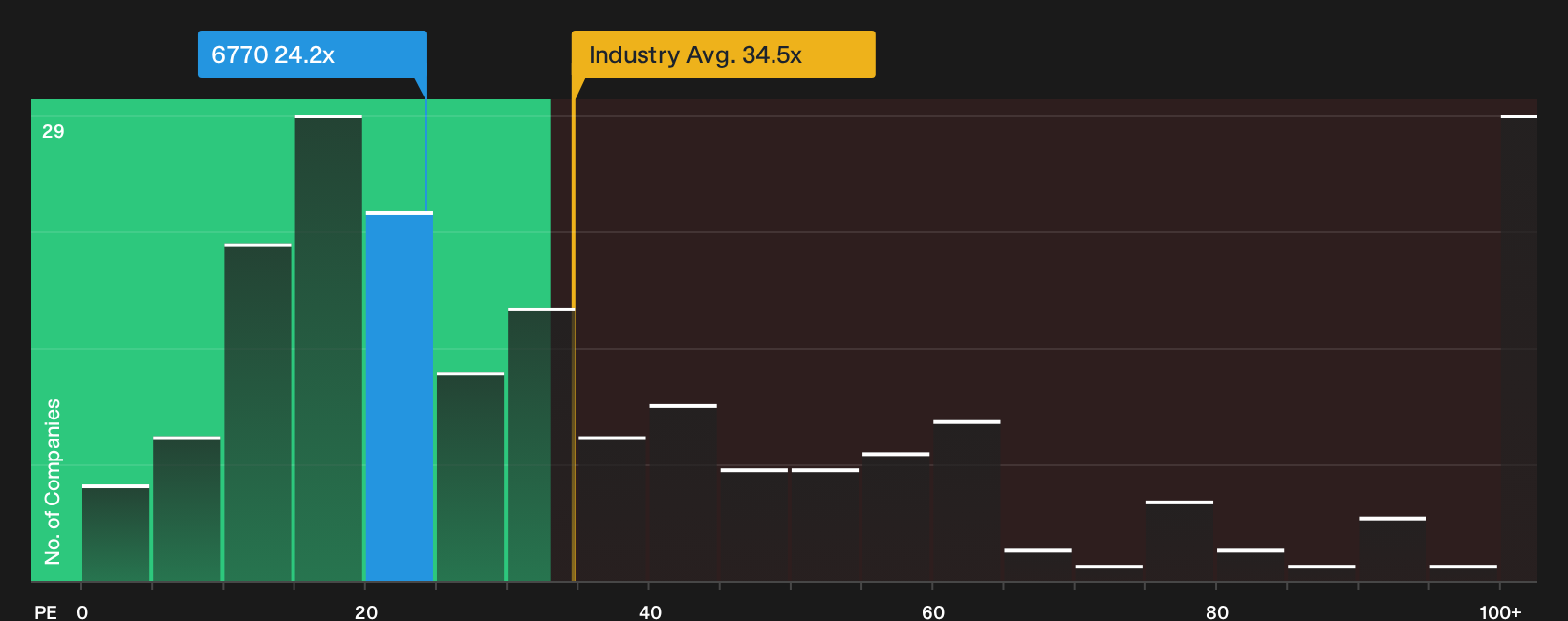Click the x-axis tick label 60
This screenshot has height=621, width=1568.
click(x=933, y=611)
